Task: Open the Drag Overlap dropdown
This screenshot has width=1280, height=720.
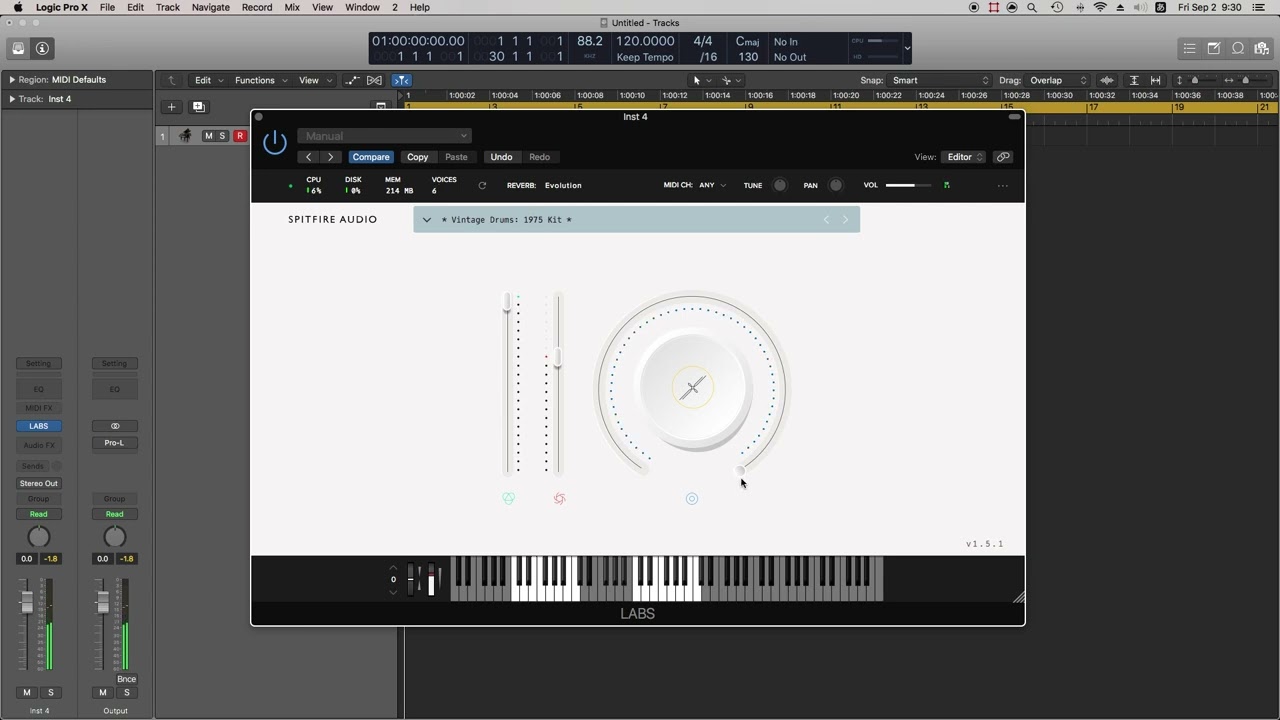Action: coord(1058,80)
